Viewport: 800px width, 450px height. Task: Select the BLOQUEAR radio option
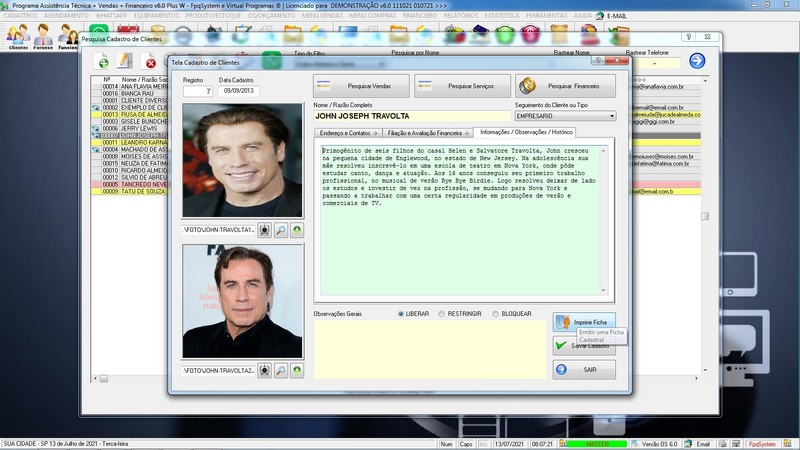pyautogui.click(x=495, y=314)
